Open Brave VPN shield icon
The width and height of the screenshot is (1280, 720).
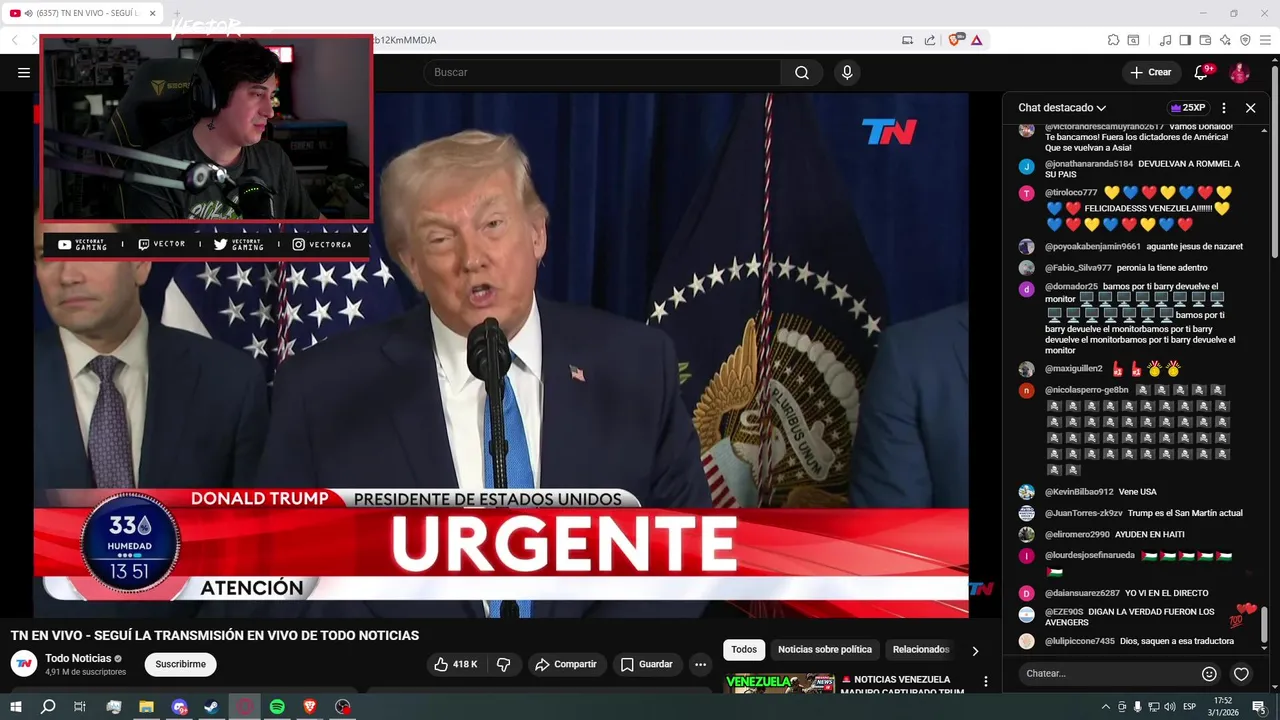[x=1245, y=40]
